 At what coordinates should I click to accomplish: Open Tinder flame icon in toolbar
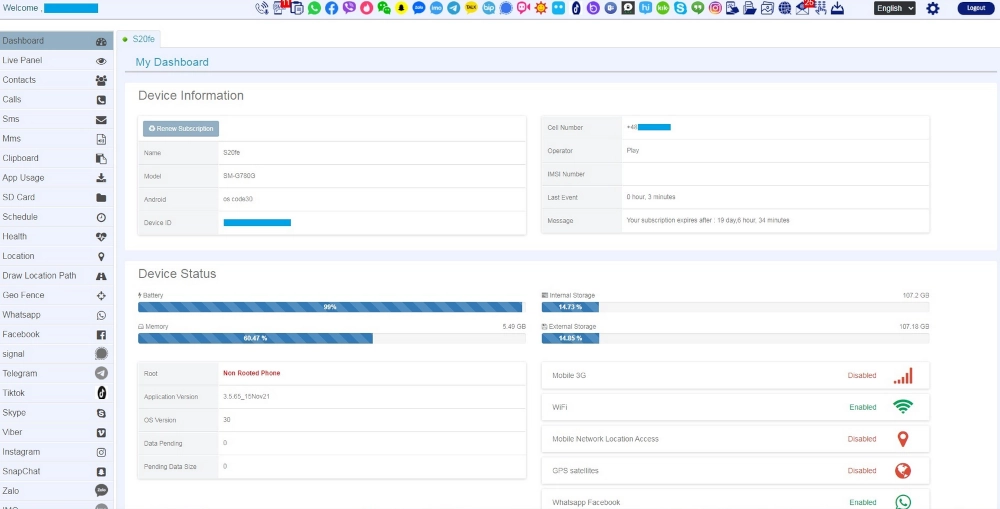pos(367,8)
